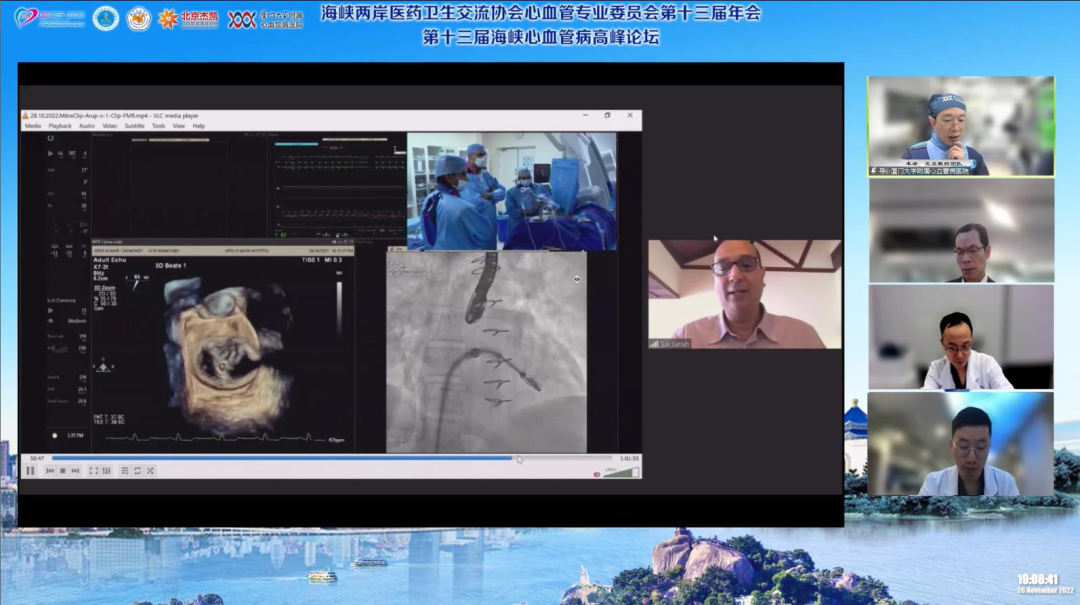Expand the Audio menu
Image resolution: width=1080 pixels, height=605 pixels.
coord(87,126)
